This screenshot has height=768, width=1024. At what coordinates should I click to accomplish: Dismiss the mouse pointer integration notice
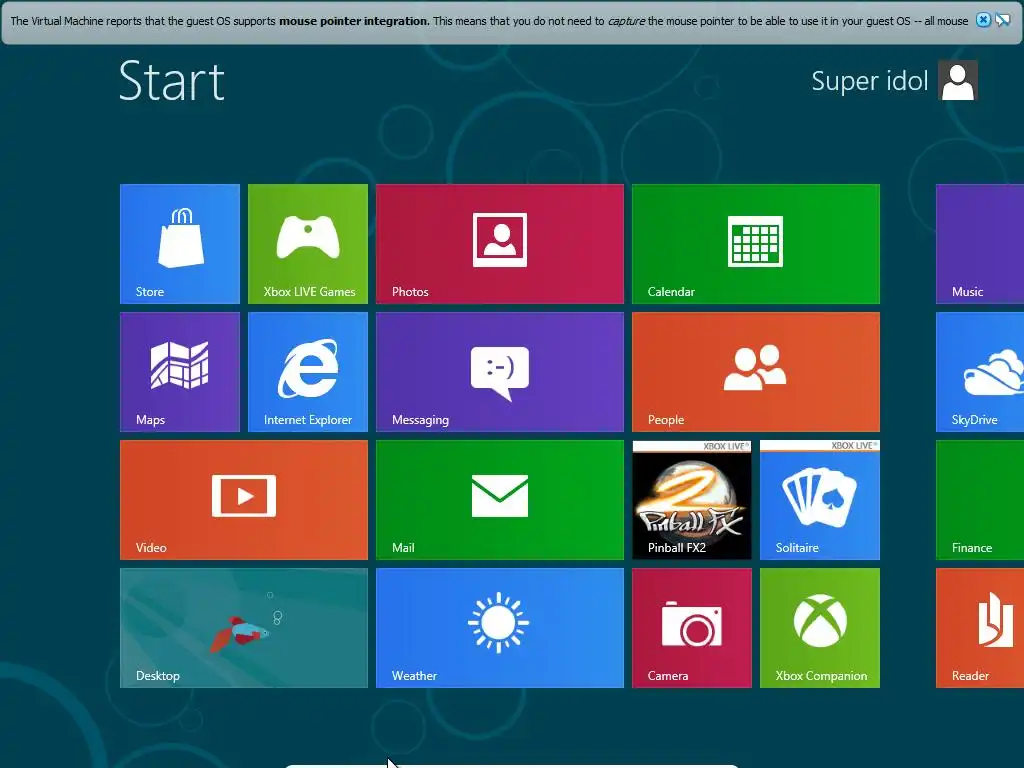pos(983,20)
